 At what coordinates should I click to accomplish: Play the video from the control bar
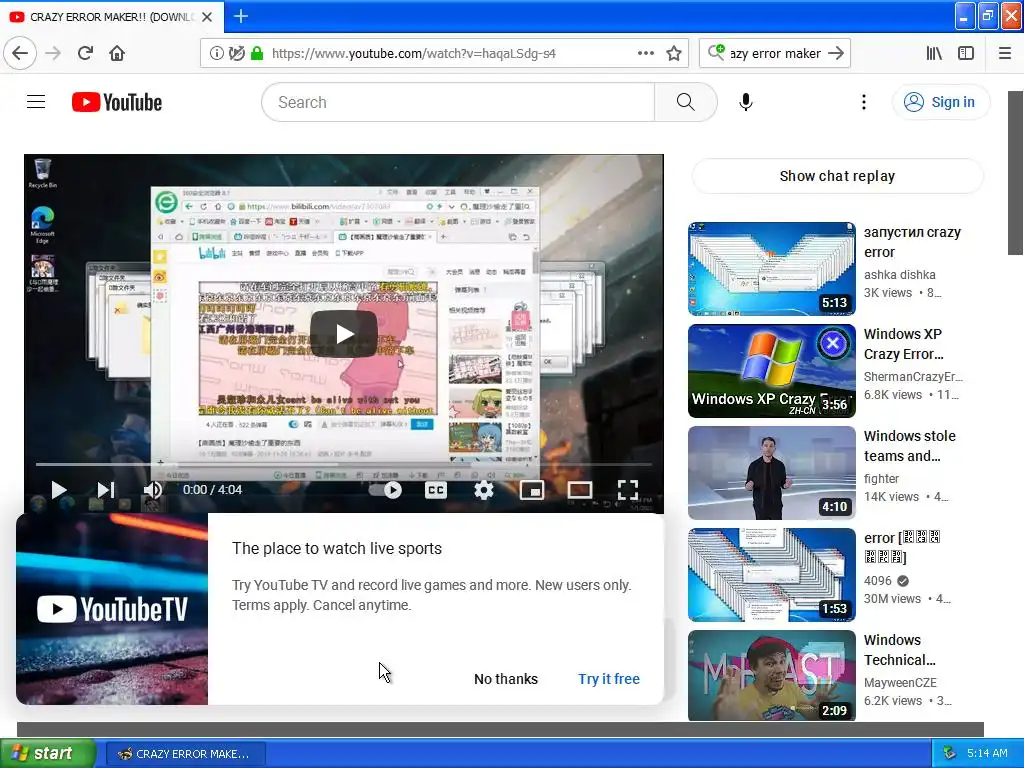(59, 490)
